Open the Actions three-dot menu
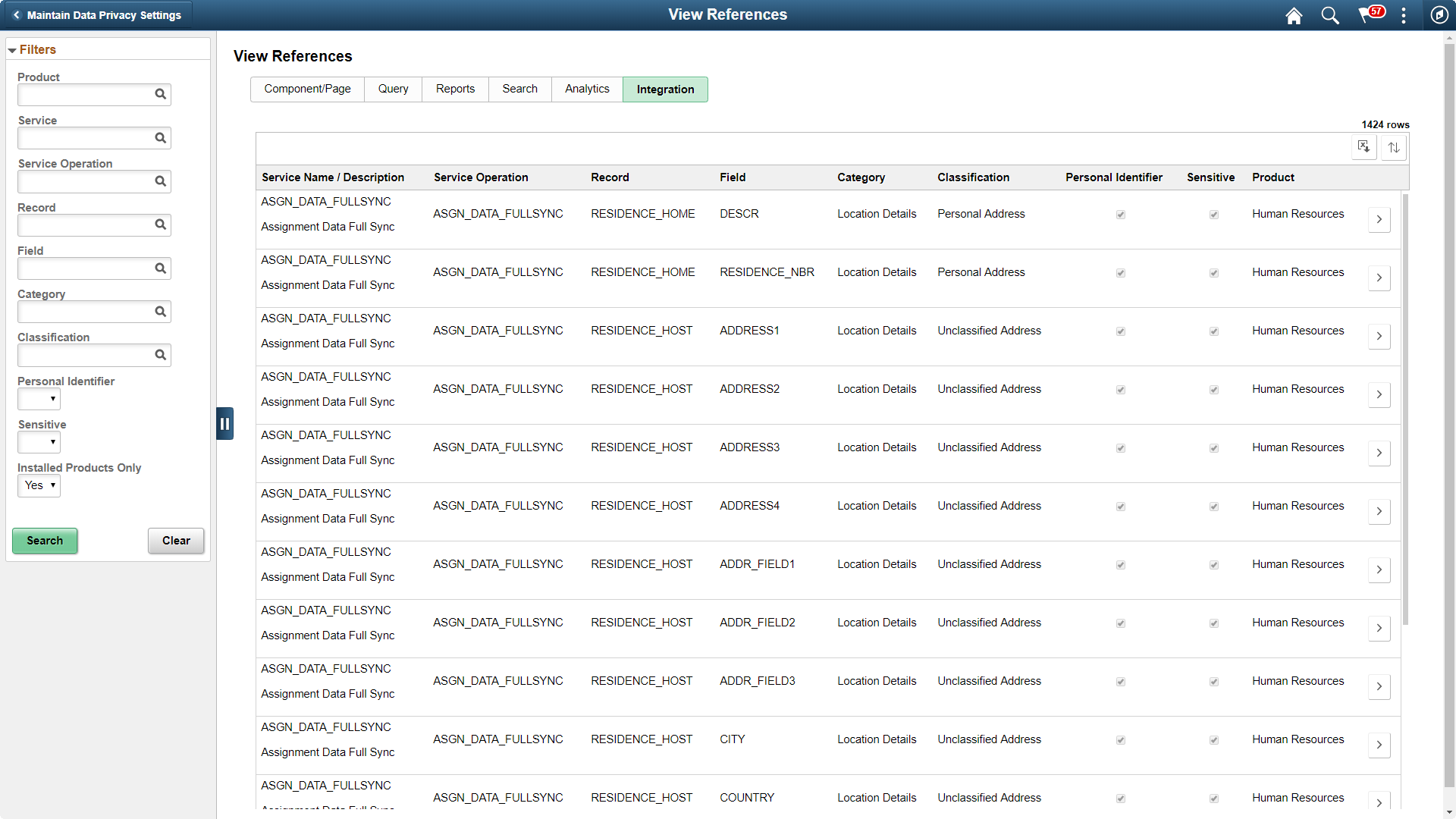The image size is (1456, 819). 1404,15
